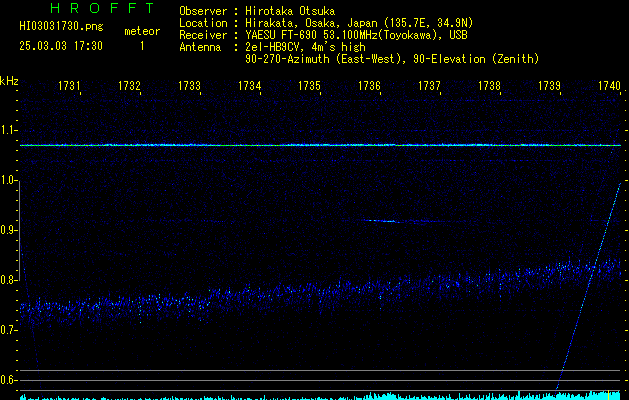Screen dimensions: 629x400
Task: Click the Location line Hirakata, Osaka, Japan
Action: (x=326, y=23)
